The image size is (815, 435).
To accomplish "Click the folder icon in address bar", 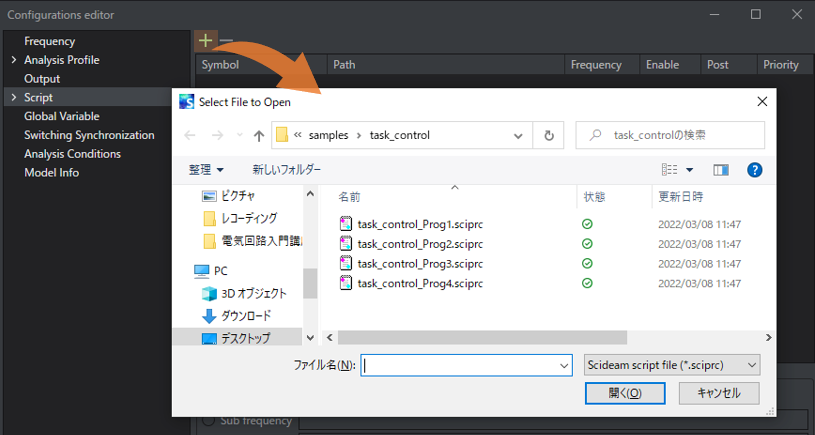I will pyautogui.click(x=282, y=136).
